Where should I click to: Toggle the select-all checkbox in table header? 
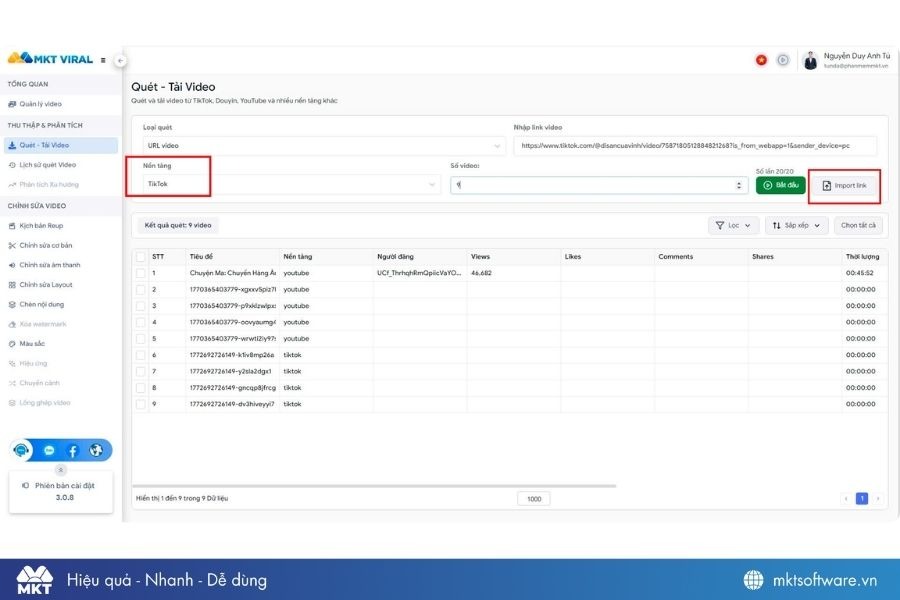[141, 256]
